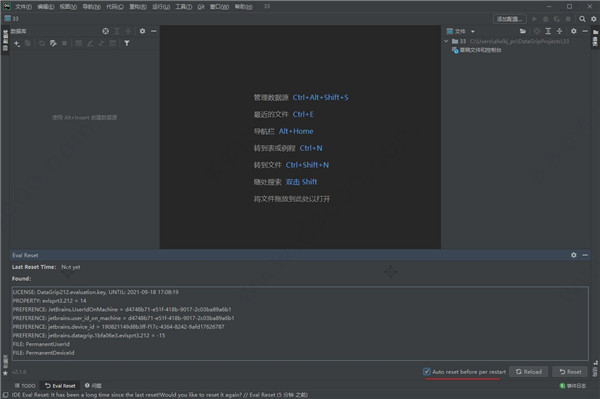
Task: Click the LICENSE: DataGrip212.evaluation.key line
Action: pos(96,292)
